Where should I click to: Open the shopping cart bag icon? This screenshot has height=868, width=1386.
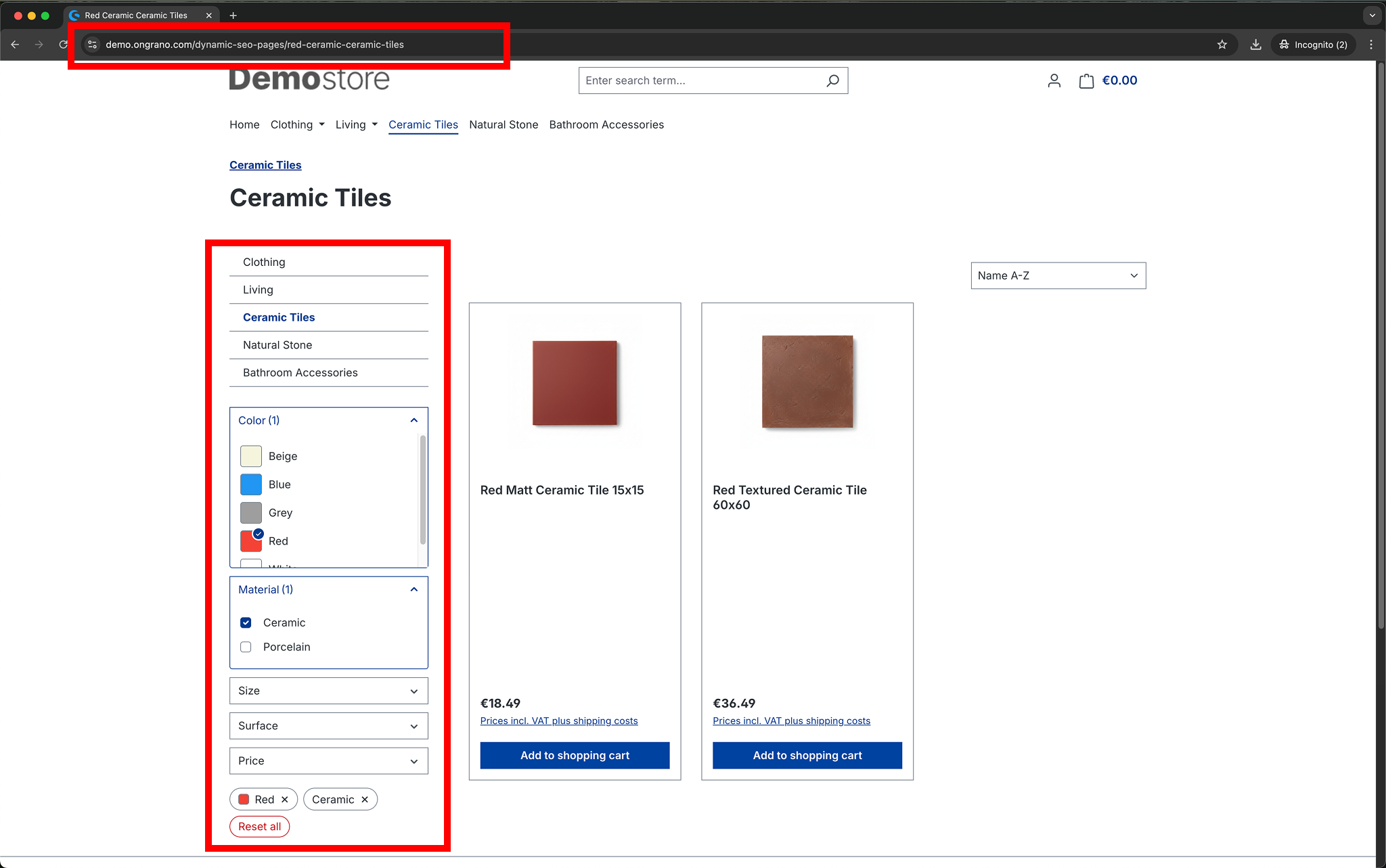1086,81
